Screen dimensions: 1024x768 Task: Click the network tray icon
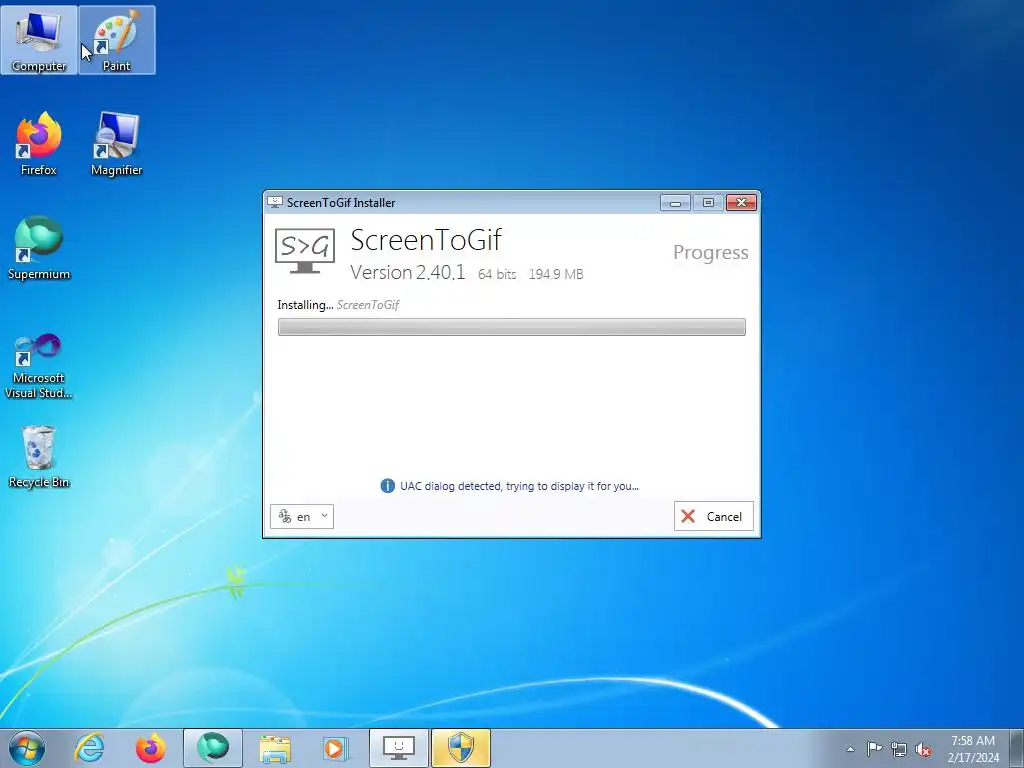(x=899, y=749)
